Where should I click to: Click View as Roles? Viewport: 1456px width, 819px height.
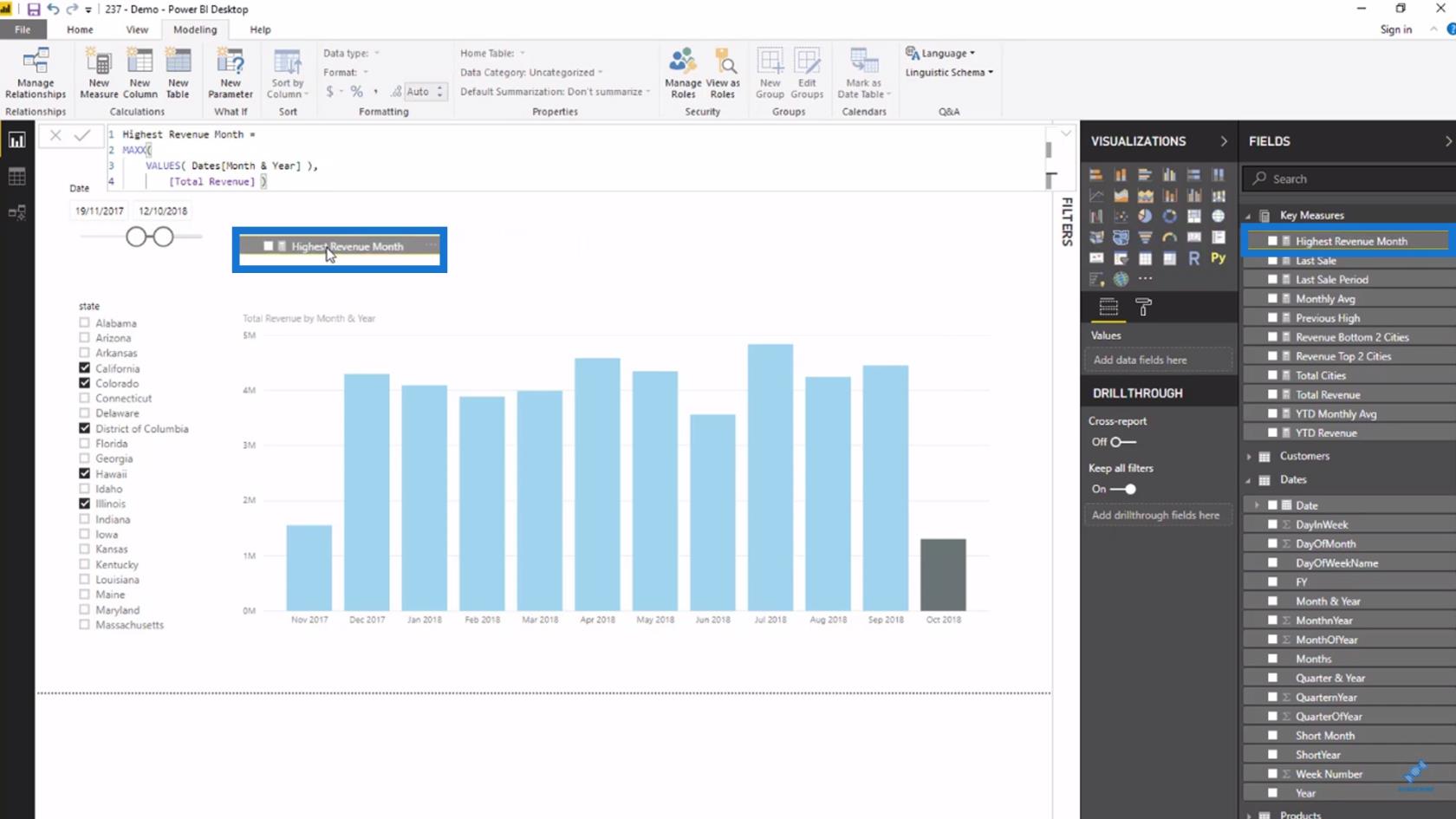tap(723, 74)
